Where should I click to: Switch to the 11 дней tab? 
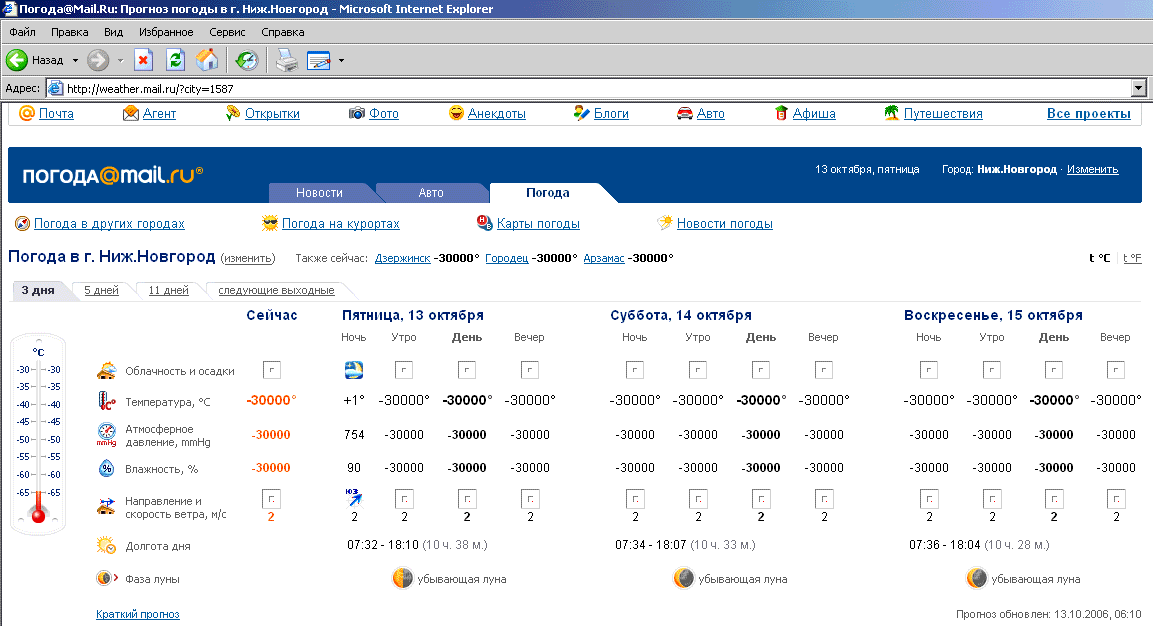point(168,291)
